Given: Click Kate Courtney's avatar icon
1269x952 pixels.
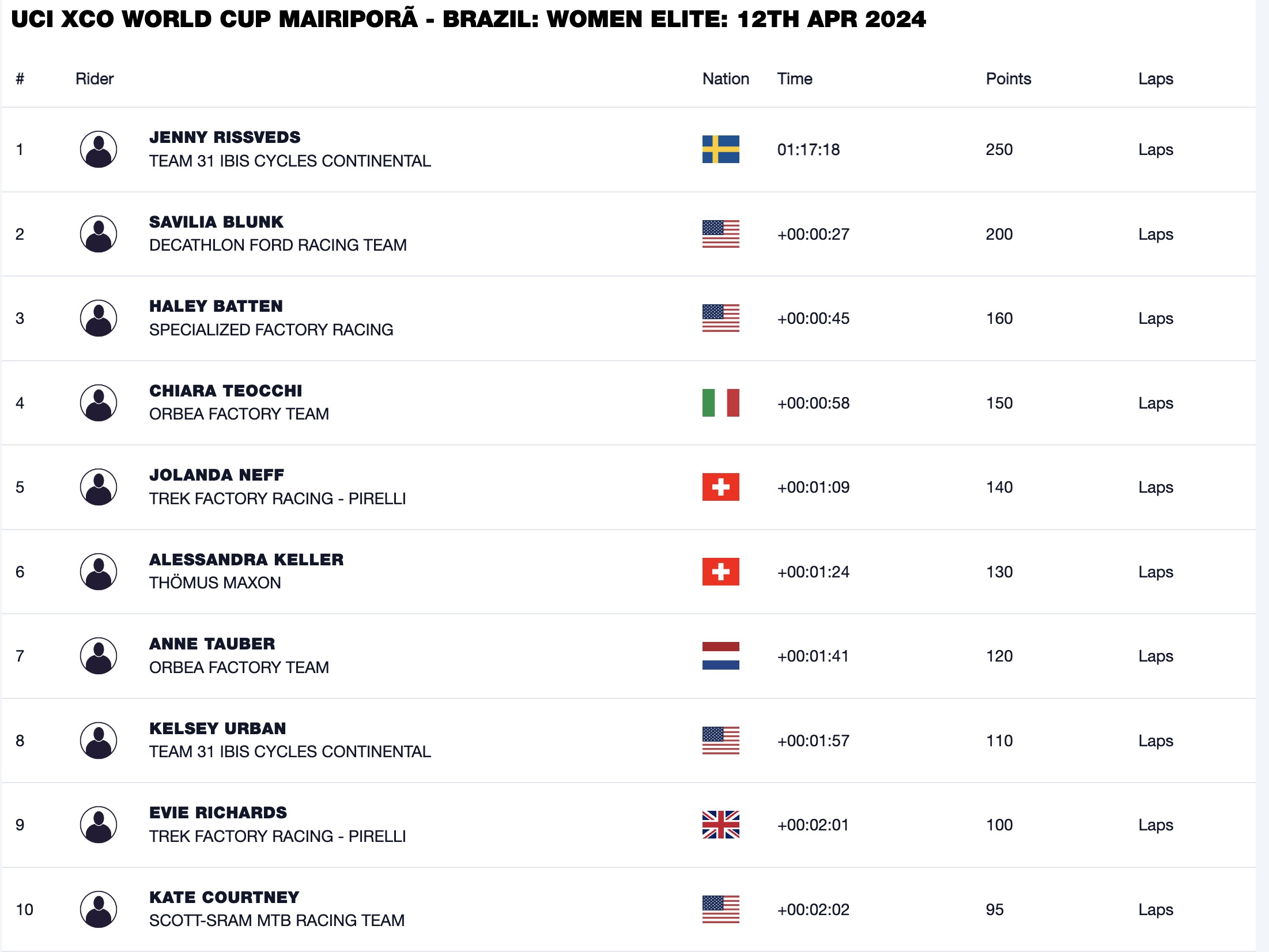Looking at the screenshot, I should 99,909.
